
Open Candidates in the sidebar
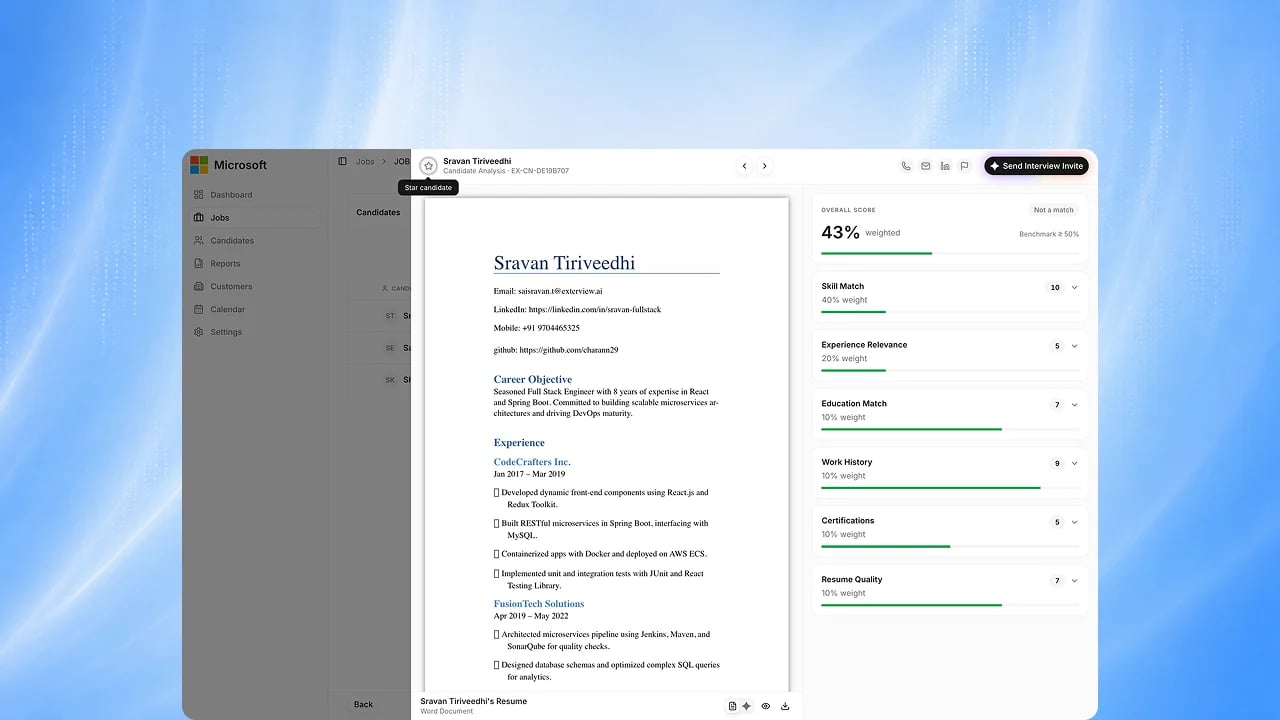coord(256,241)
